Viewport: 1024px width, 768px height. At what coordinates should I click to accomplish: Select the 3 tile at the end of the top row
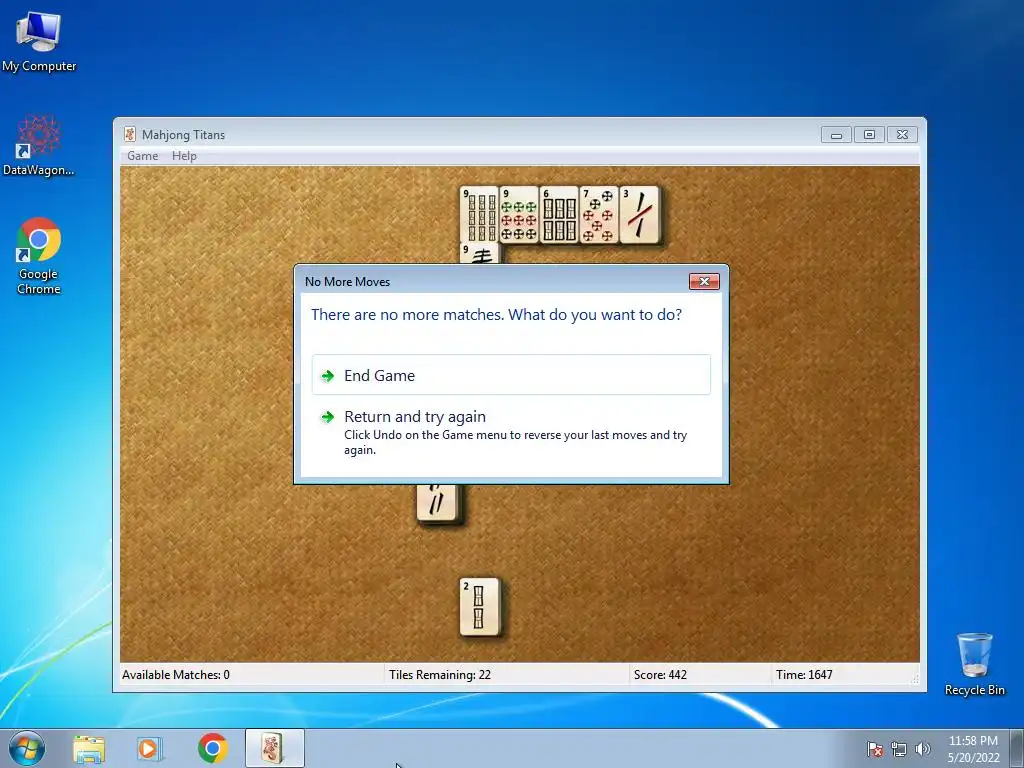point(639,215)
